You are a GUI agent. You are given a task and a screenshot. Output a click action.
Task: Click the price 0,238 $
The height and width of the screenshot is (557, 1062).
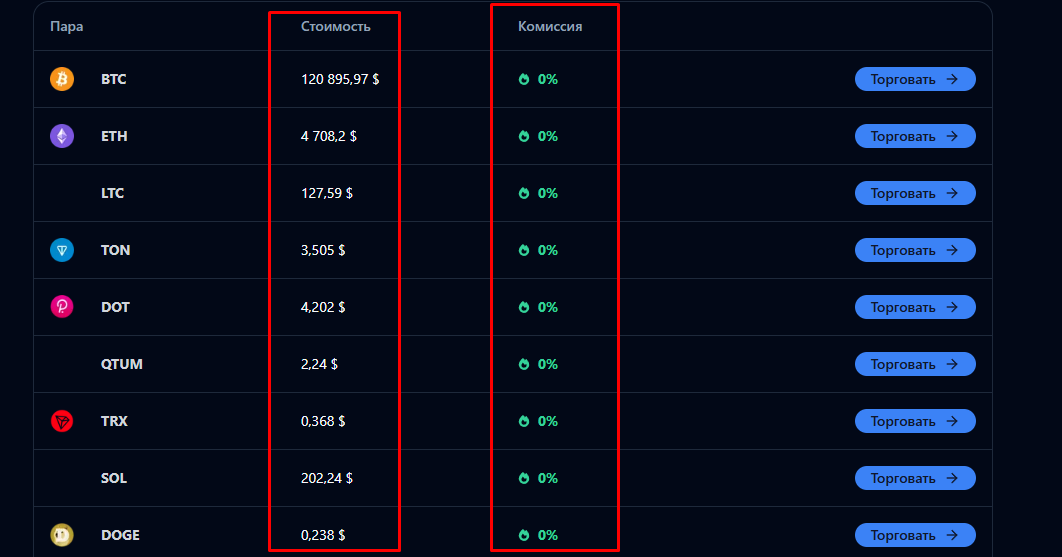323,535
